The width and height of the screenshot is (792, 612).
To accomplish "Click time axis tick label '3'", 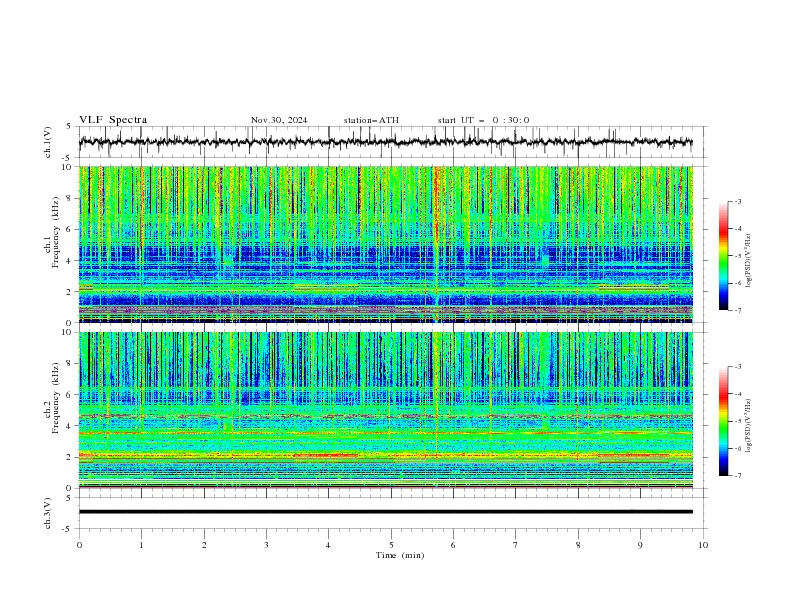I will pos(266,545).
